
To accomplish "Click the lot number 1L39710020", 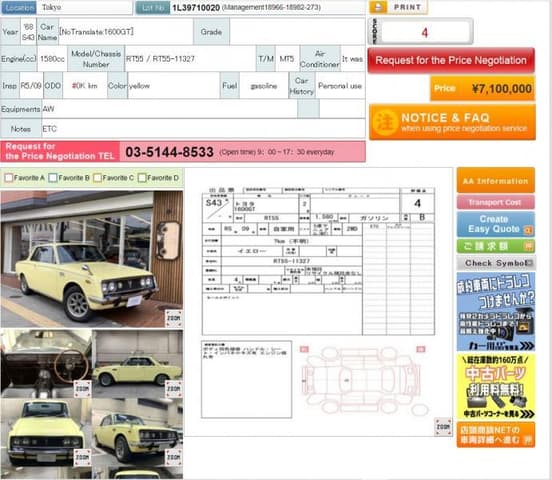I will coord(196,7).
